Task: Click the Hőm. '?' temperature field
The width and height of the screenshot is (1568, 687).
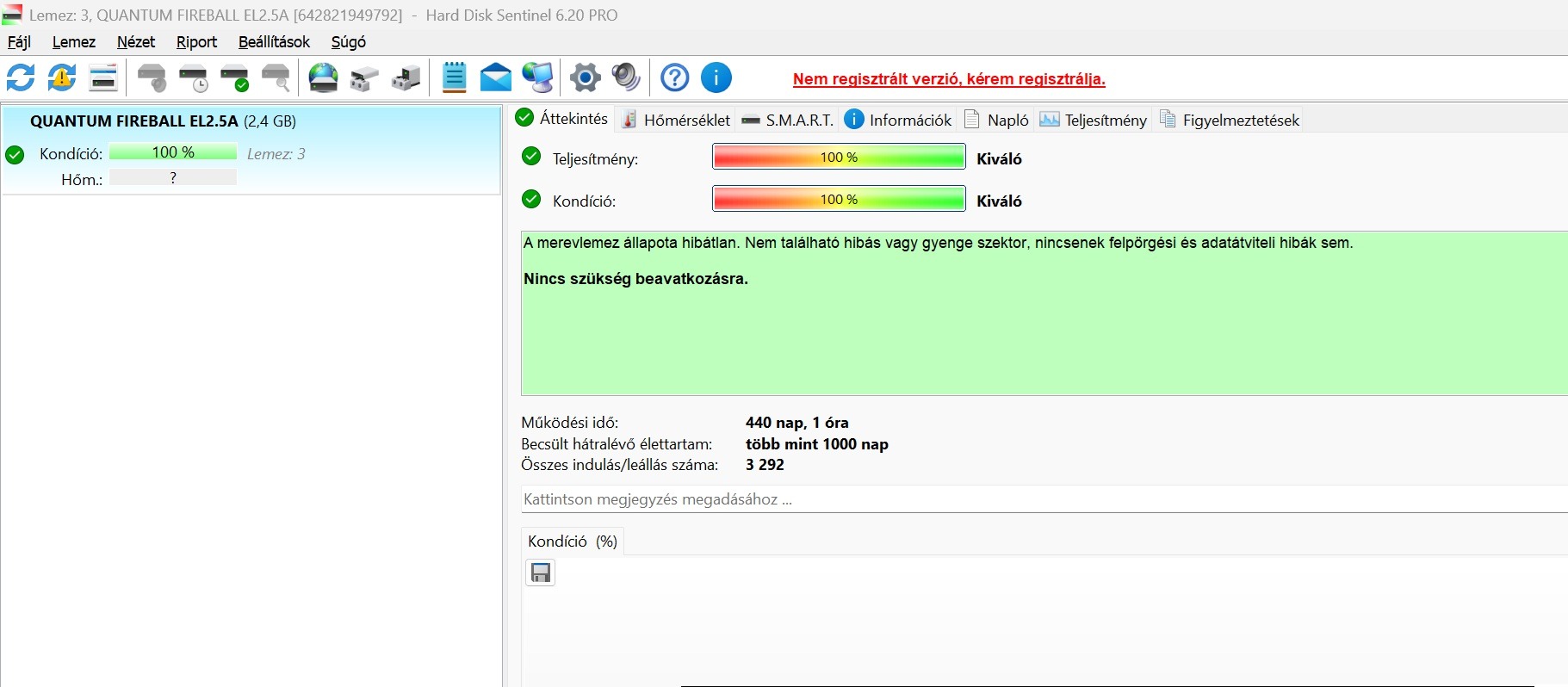Action: [173, 177]
